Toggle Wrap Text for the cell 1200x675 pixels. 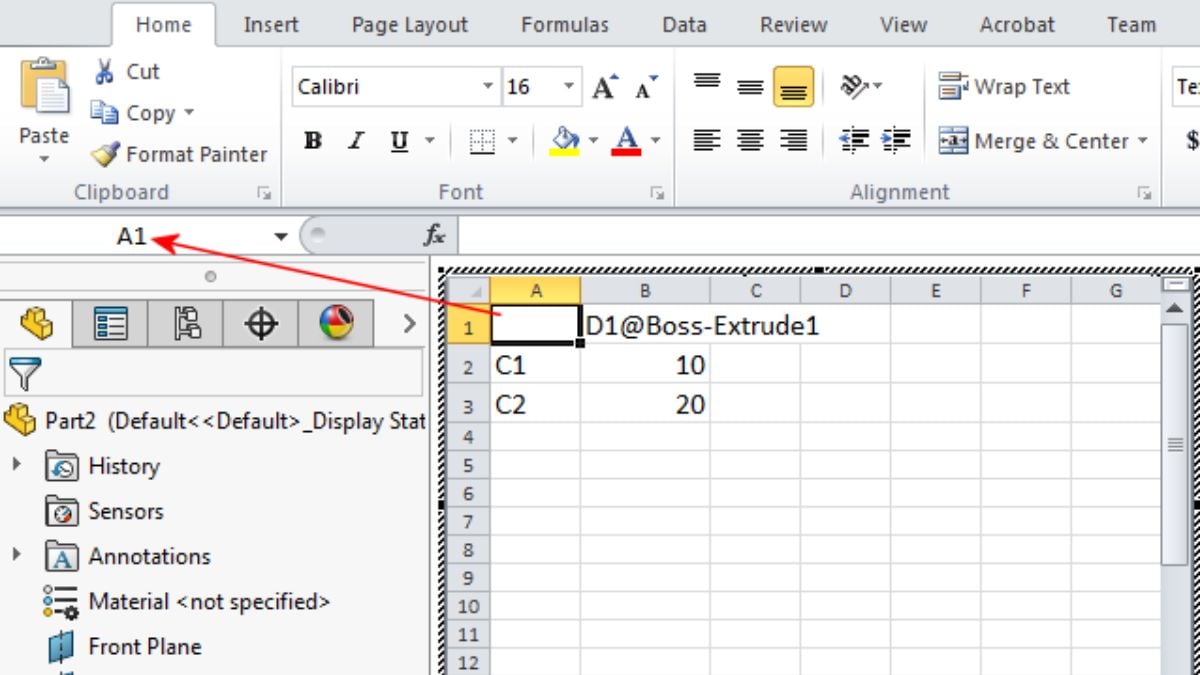pos(1004,87)
